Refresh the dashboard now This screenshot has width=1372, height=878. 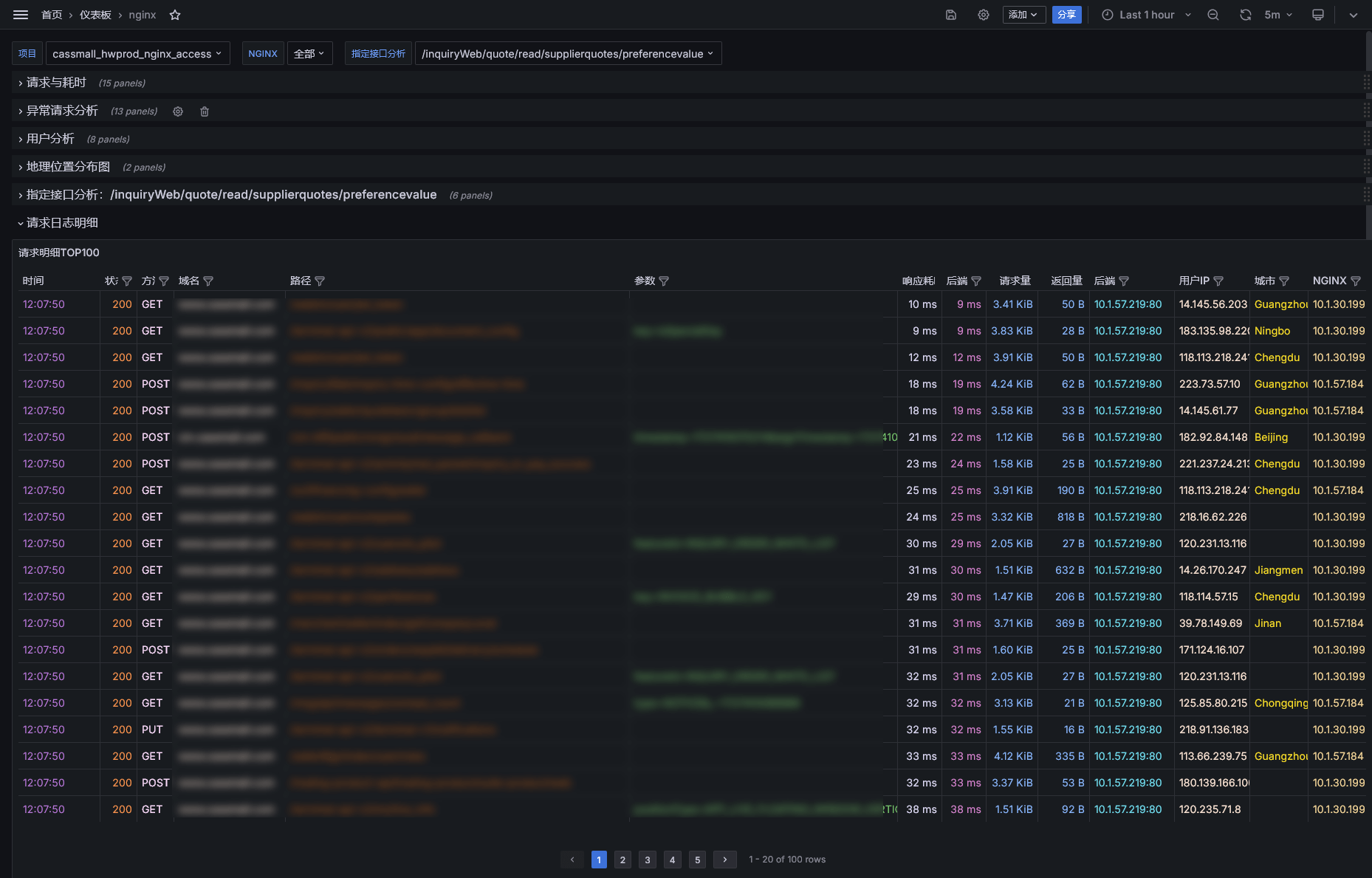pyautogui.click(x=1246, y=15)
